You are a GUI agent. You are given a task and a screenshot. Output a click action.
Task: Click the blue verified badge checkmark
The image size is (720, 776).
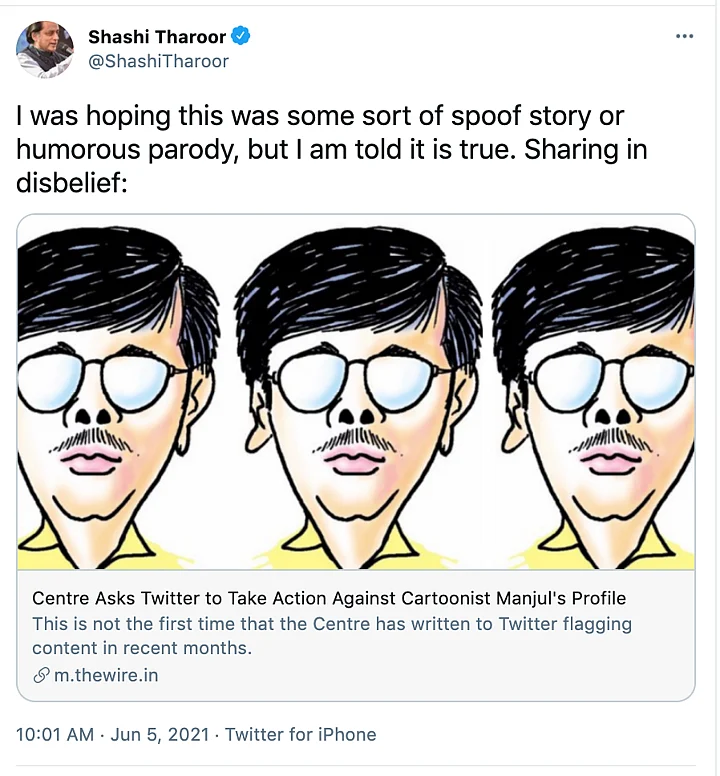(241, 37)
